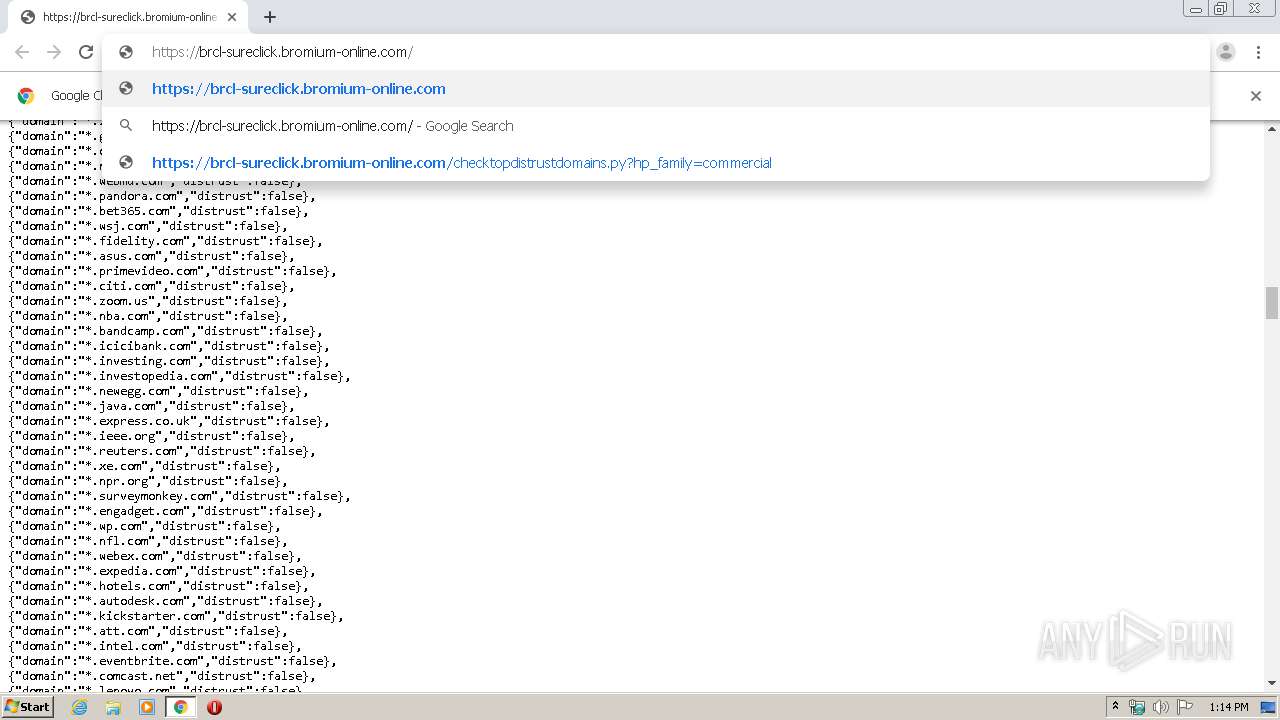Click the ieee.org domain line

point(151,436)
